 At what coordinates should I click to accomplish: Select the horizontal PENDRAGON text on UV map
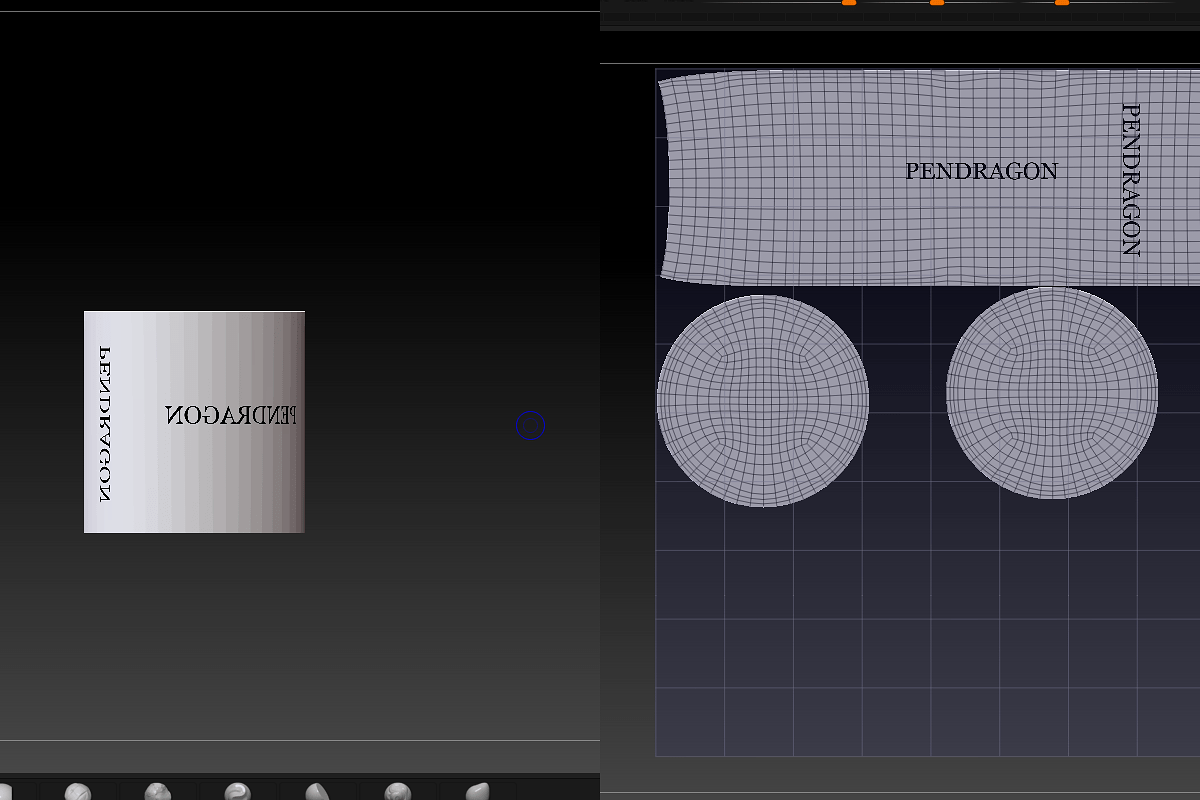point(981,171)
